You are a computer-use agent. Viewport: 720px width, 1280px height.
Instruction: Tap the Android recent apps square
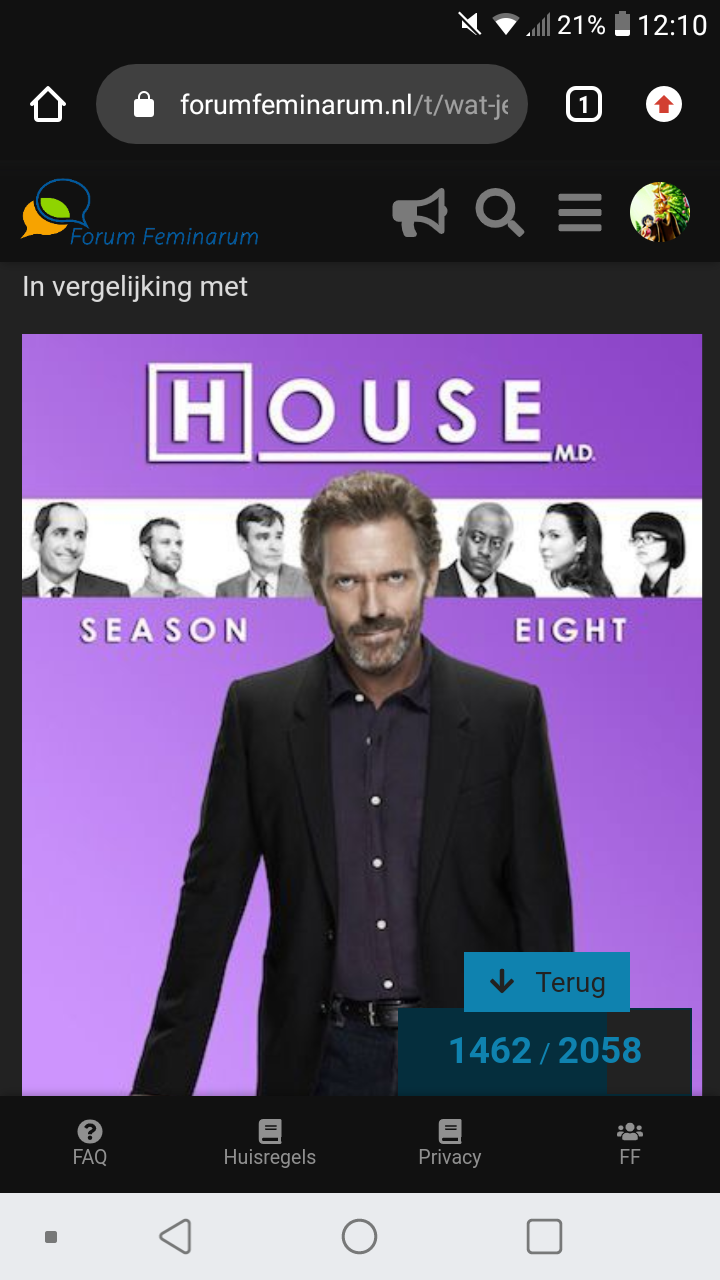click(544, 1237)
